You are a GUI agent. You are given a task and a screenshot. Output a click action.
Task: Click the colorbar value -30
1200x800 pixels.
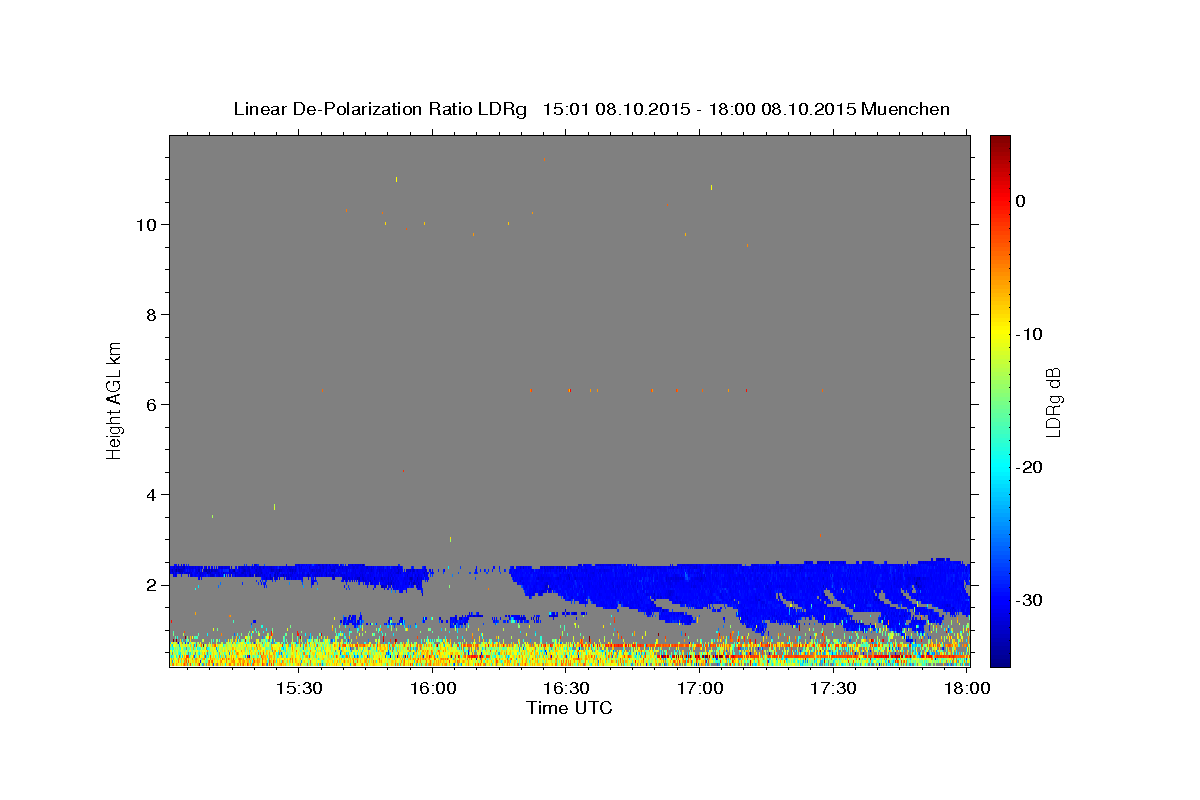tap(1028, 600)
